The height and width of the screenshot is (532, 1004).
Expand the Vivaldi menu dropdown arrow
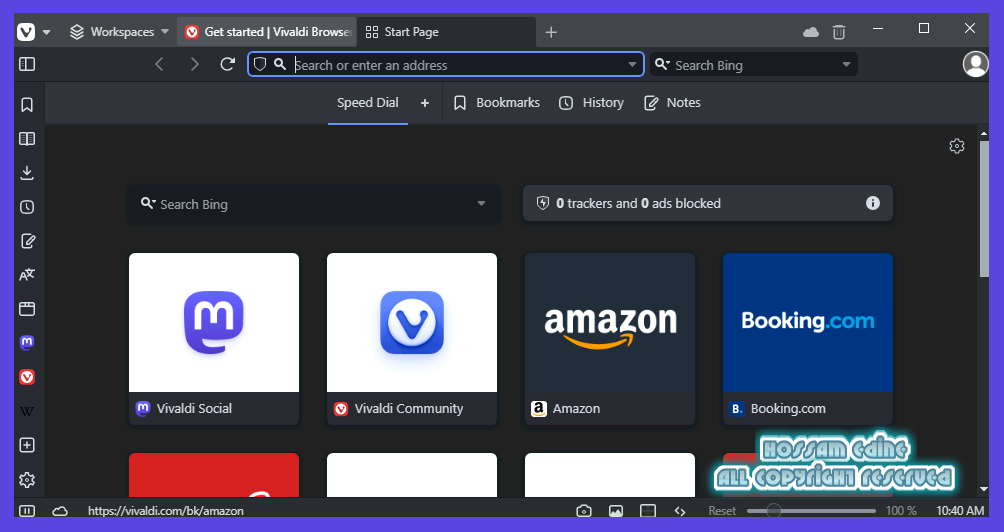coord(47,32)
